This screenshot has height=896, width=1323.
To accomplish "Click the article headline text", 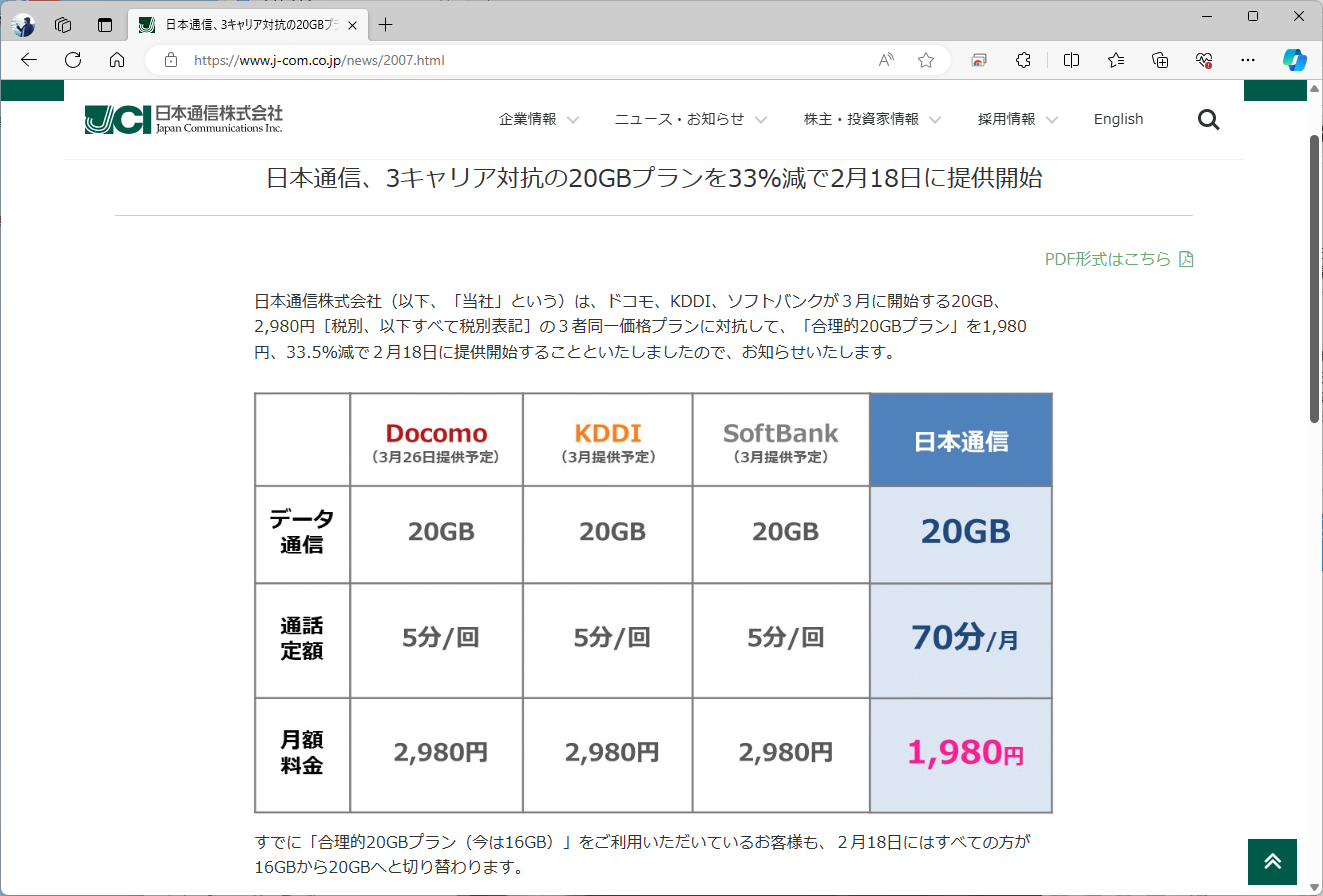I will click(654, 180).
